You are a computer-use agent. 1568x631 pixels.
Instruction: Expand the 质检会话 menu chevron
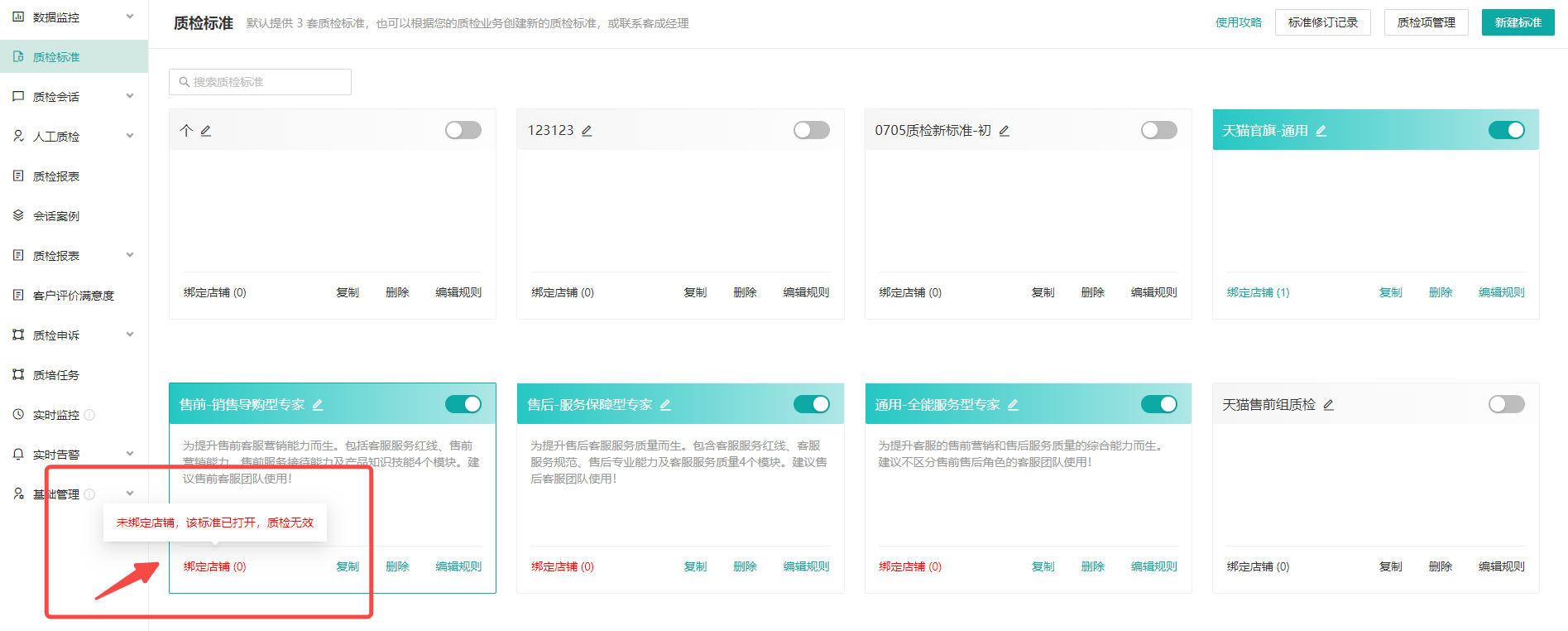click(x=130, y=96)
